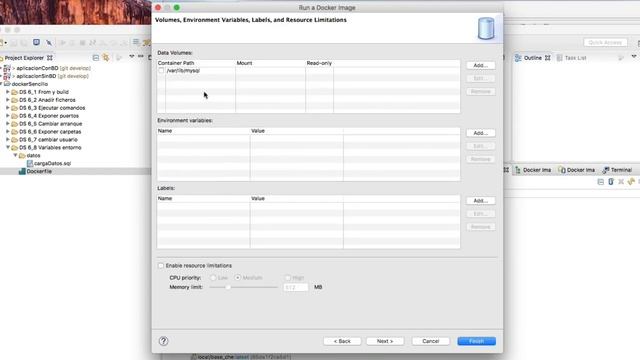The image size is (640, 360).
Task: Check the /var/lib/mysql volume checkbox
Action: click(161, 71)
